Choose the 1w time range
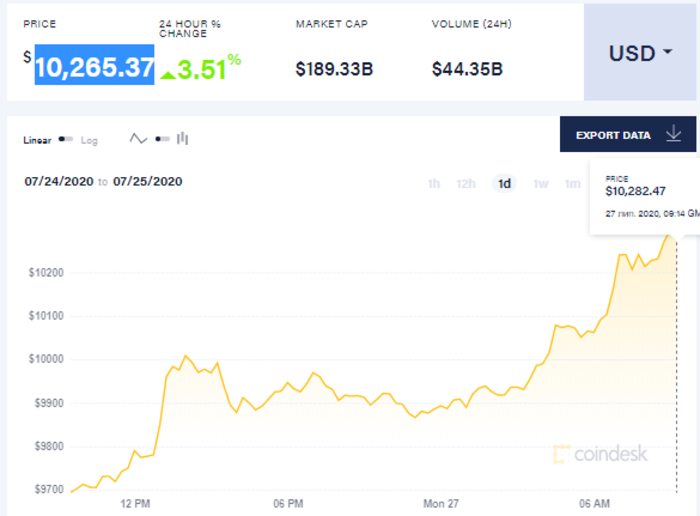The height and width of the screenshot is (516, 700). [540, 183]
